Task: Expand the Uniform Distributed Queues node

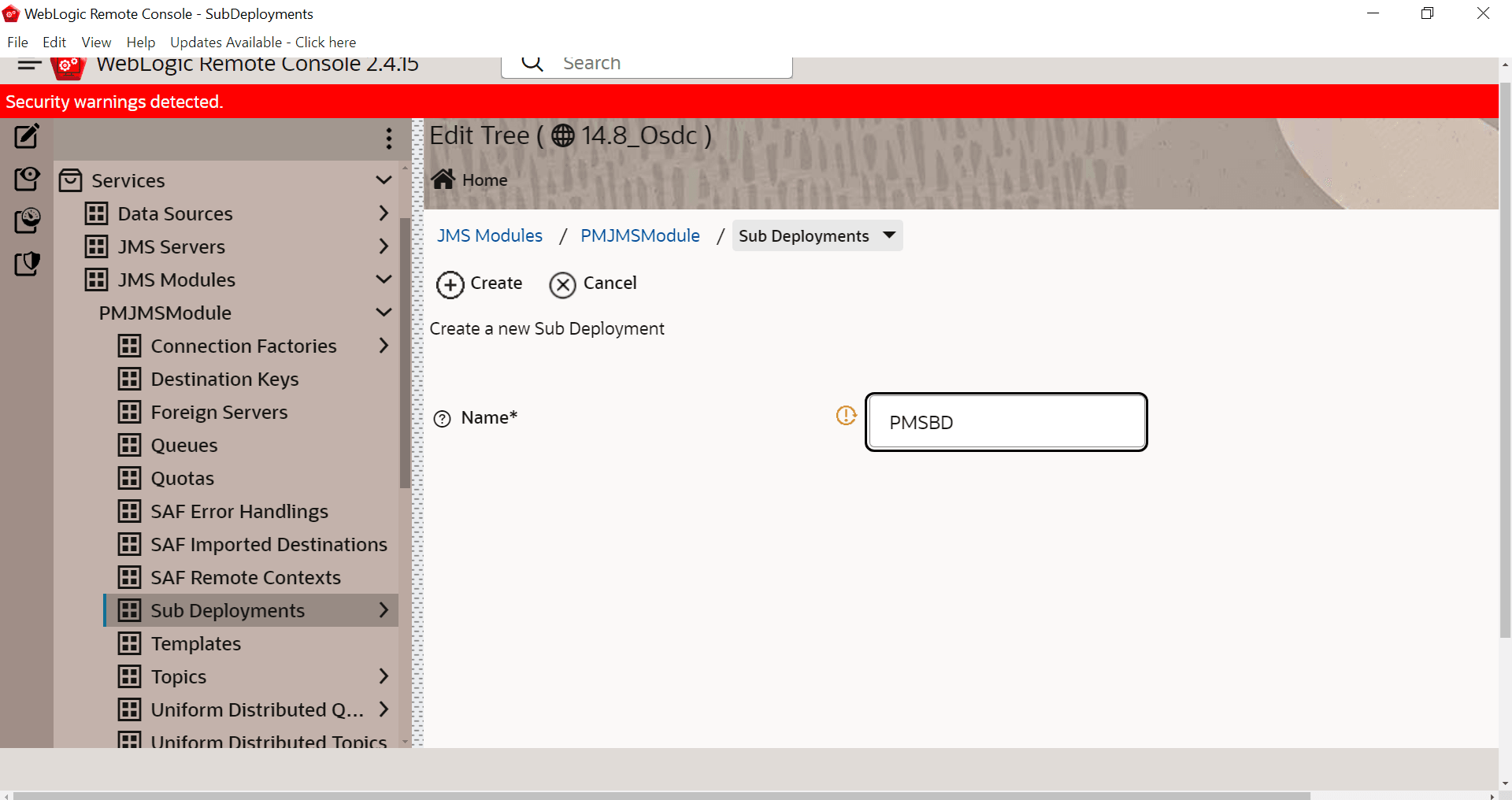Action: (x=384, y=709)
